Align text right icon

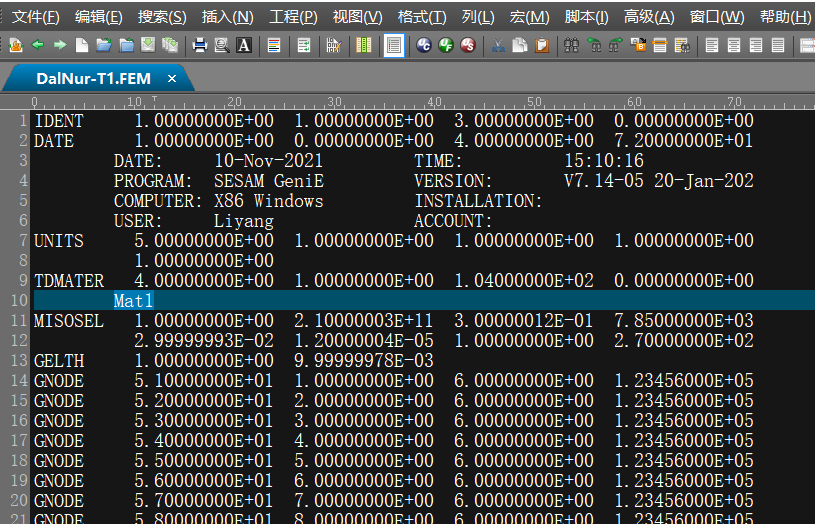pos(756,46)
